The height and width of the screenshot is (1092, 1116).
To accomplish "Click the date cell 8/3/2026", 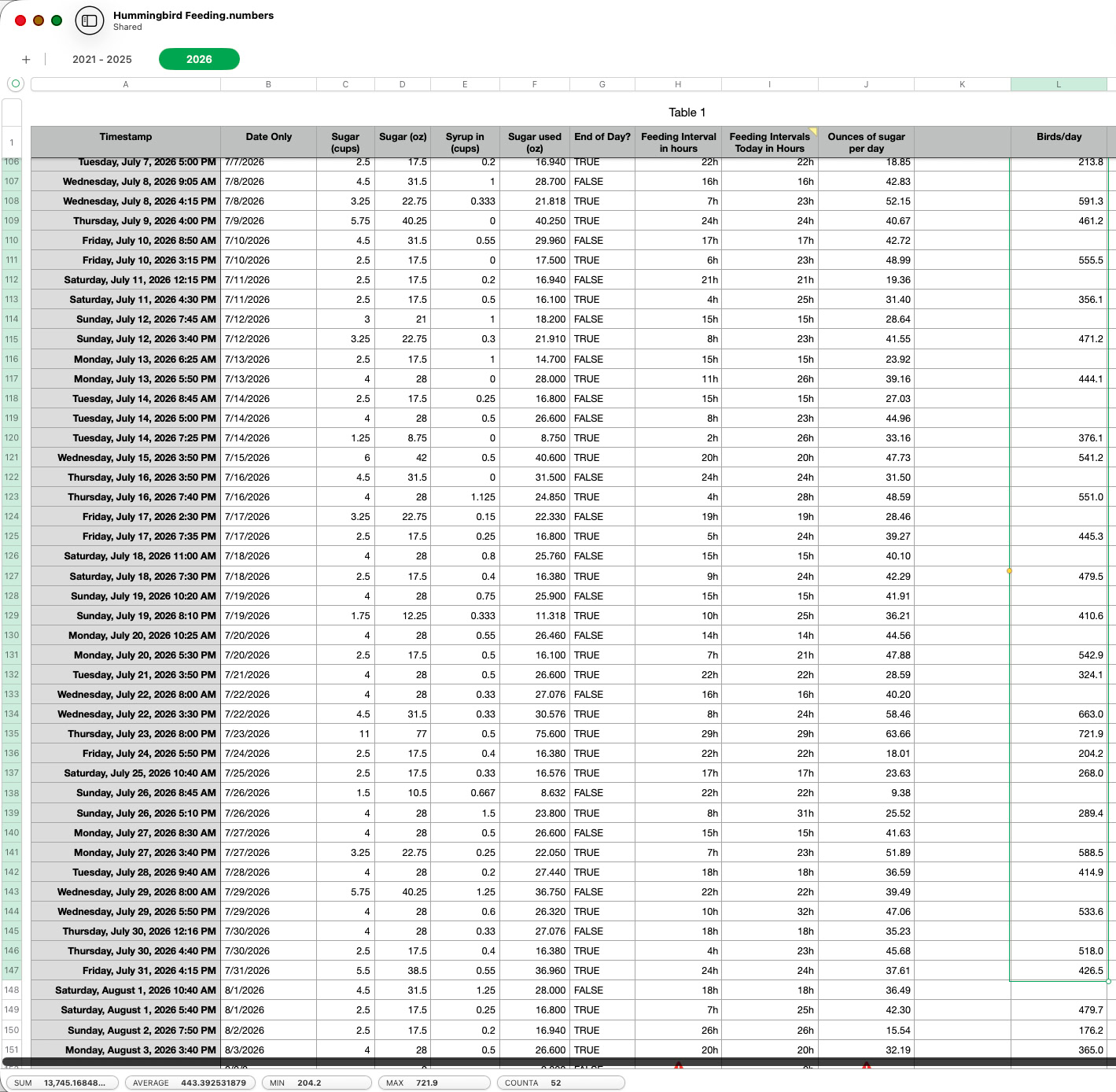I will tap(269, 1050).
